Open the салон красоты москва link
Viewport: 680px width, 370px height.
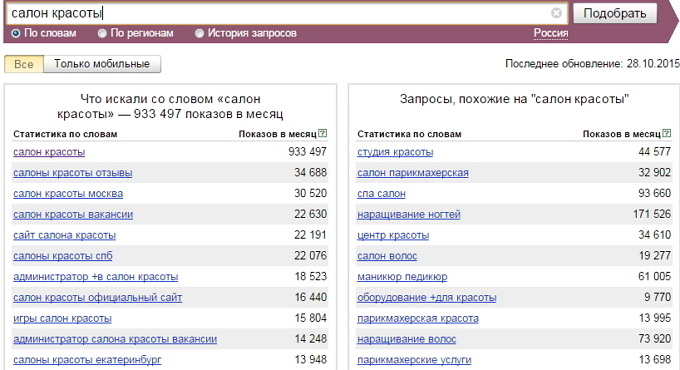(68, 193)
